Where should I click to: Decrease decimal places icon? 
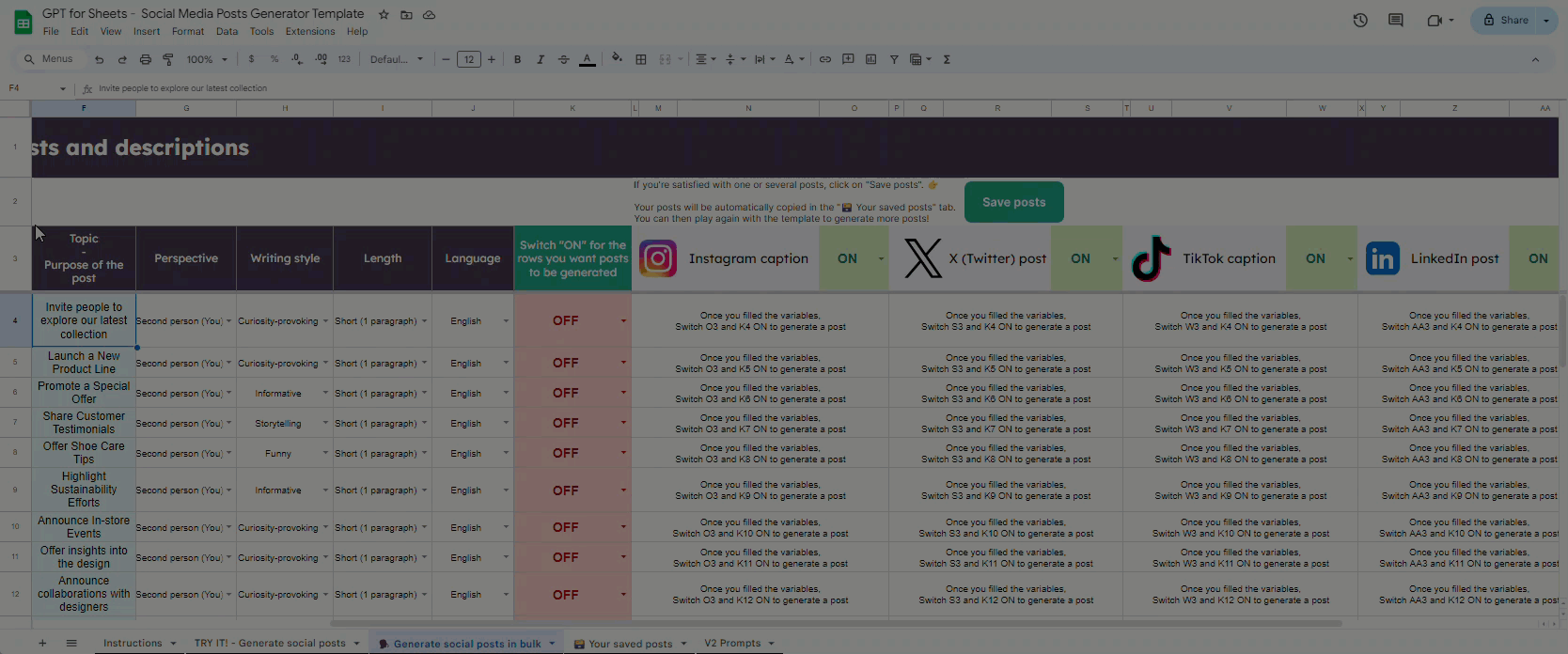tap(297, 59)
